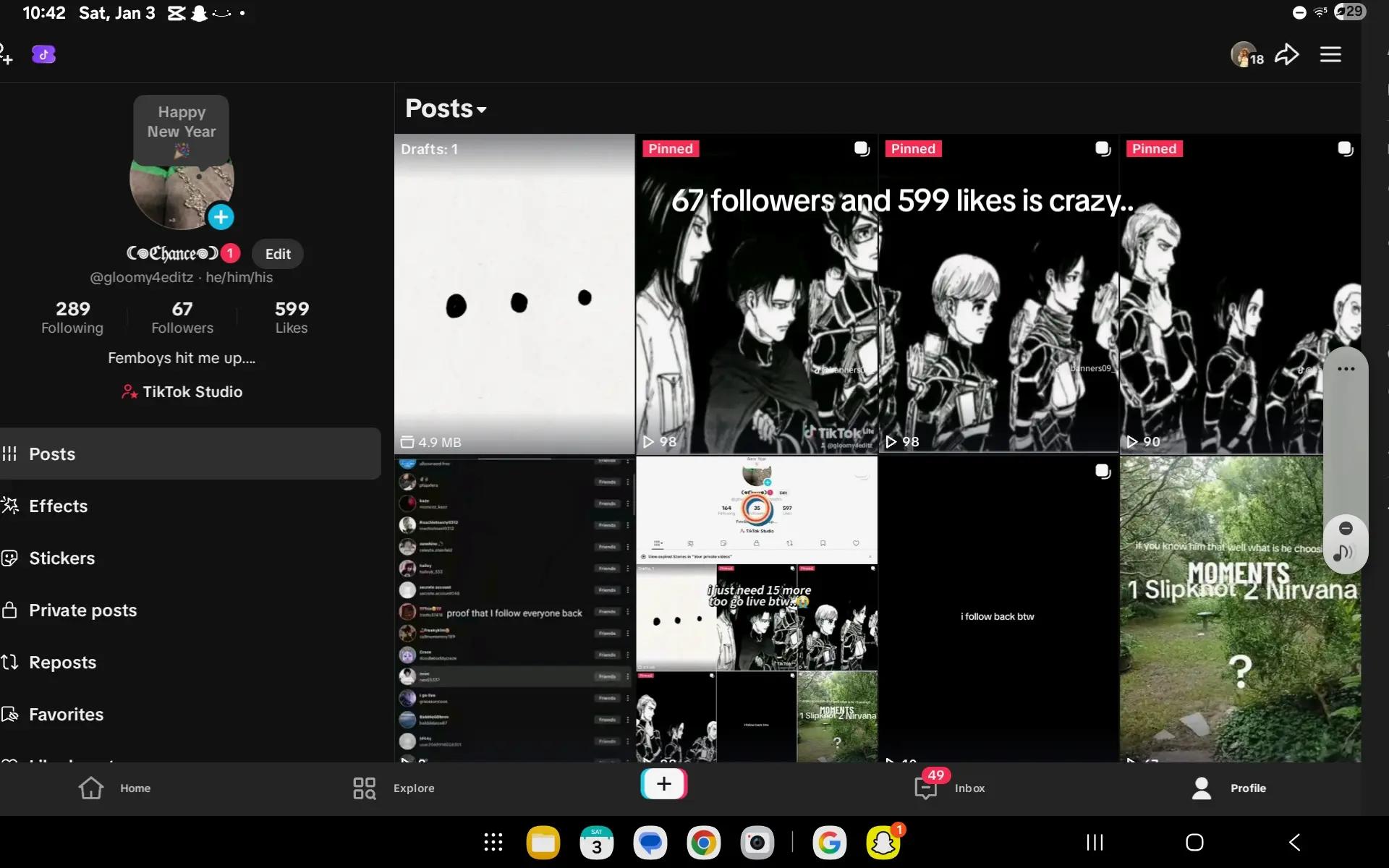Tap the three-dot floating panel handle
The height and width of the screenshot is (868, 1389).
pos(1346,369)
